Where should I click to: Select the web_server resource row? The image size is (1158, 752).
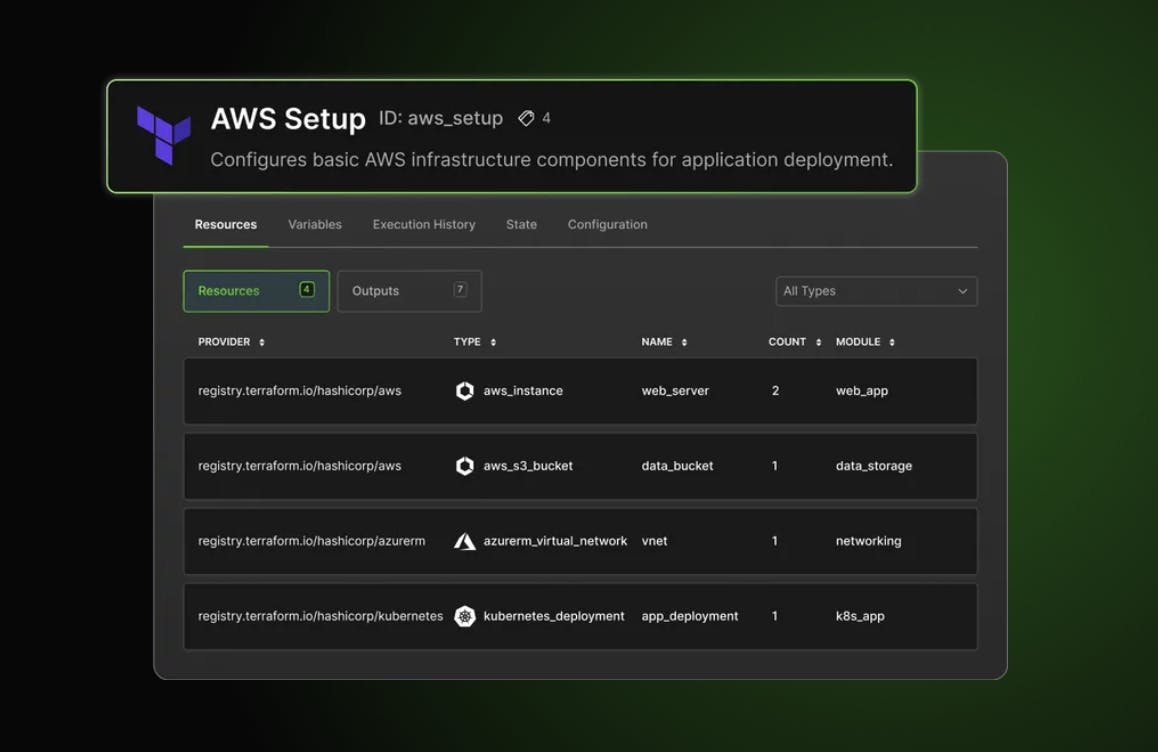(x=580, y=391)
